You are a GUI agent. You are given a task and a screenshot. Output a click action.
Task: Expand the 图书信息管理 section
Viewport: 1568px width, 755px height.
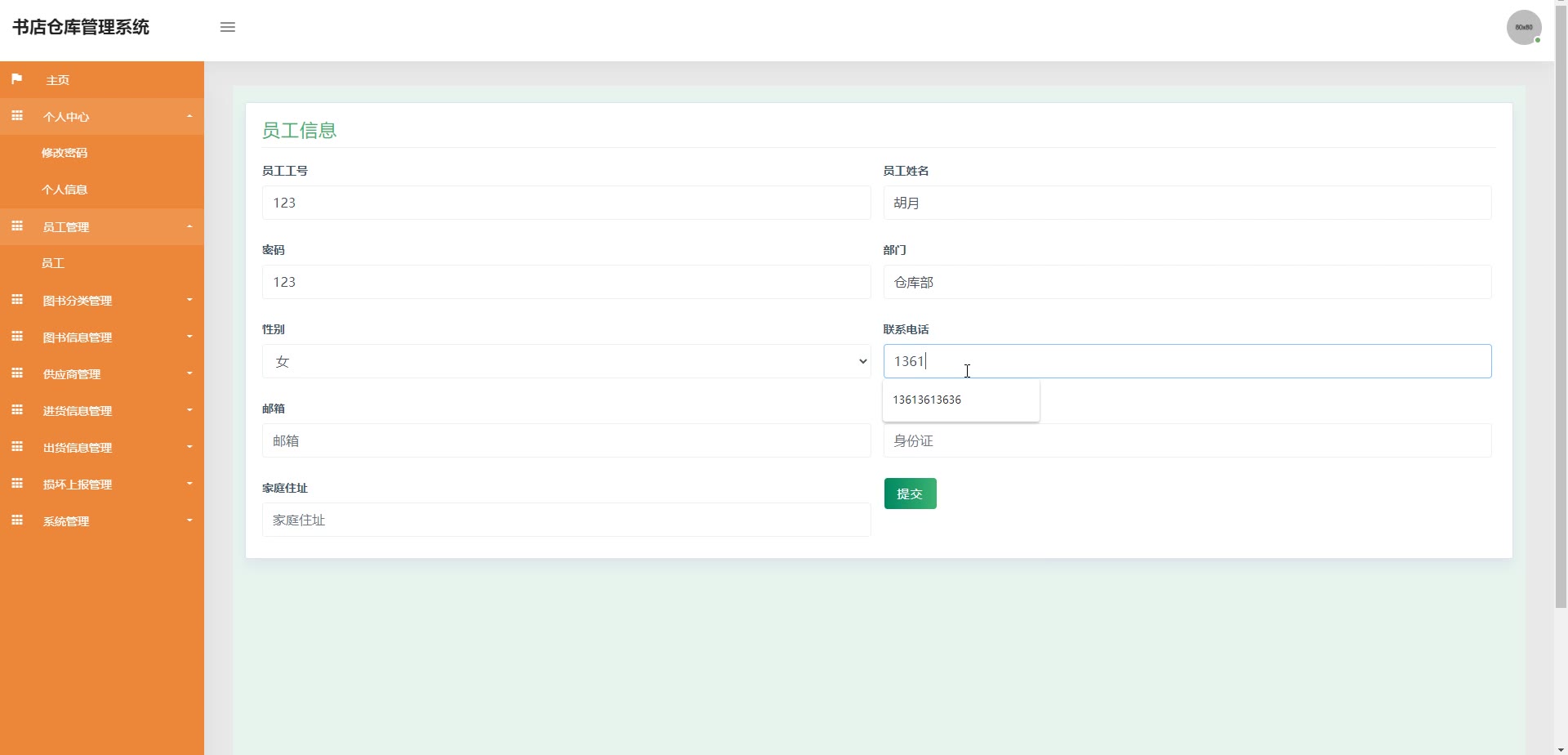coord(189,336)
